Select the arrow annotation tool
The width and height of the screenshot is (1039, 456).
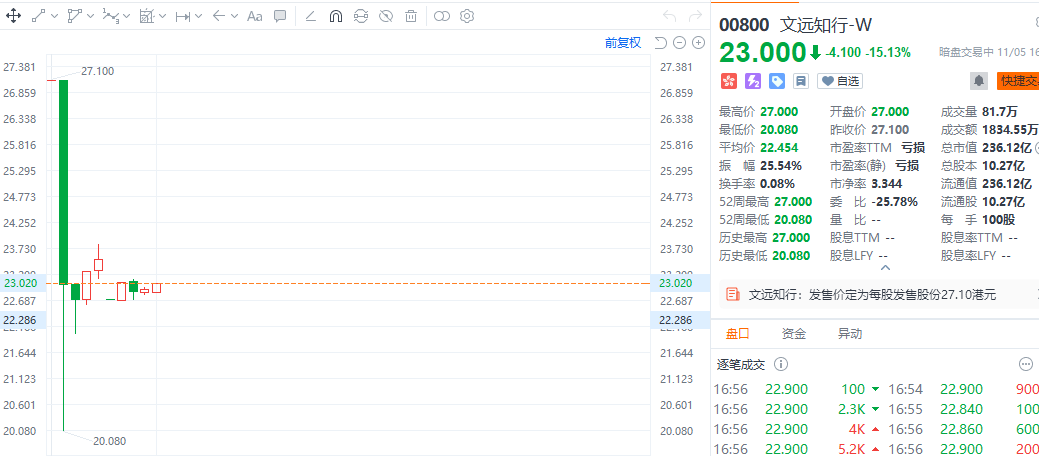pyautogui.click(x=219, y=17)
